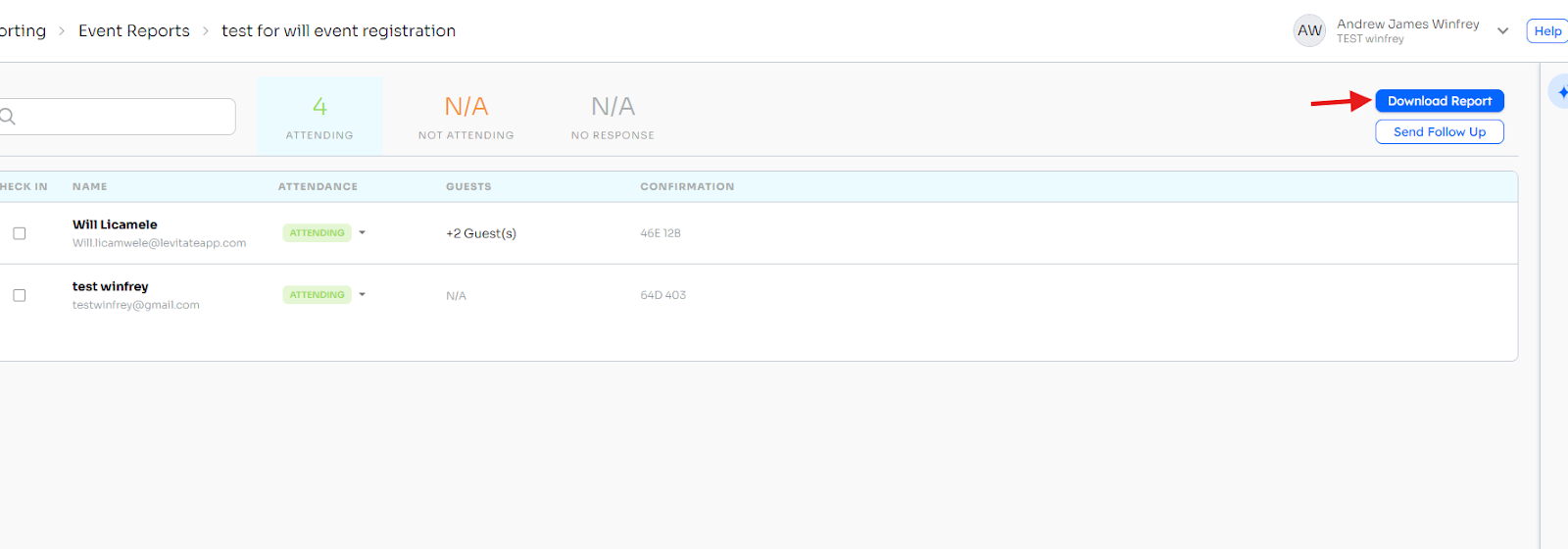Click confirmation code 64D 403
The height and width of the screenshot is (549, 1568).
[x=663, y=295]
